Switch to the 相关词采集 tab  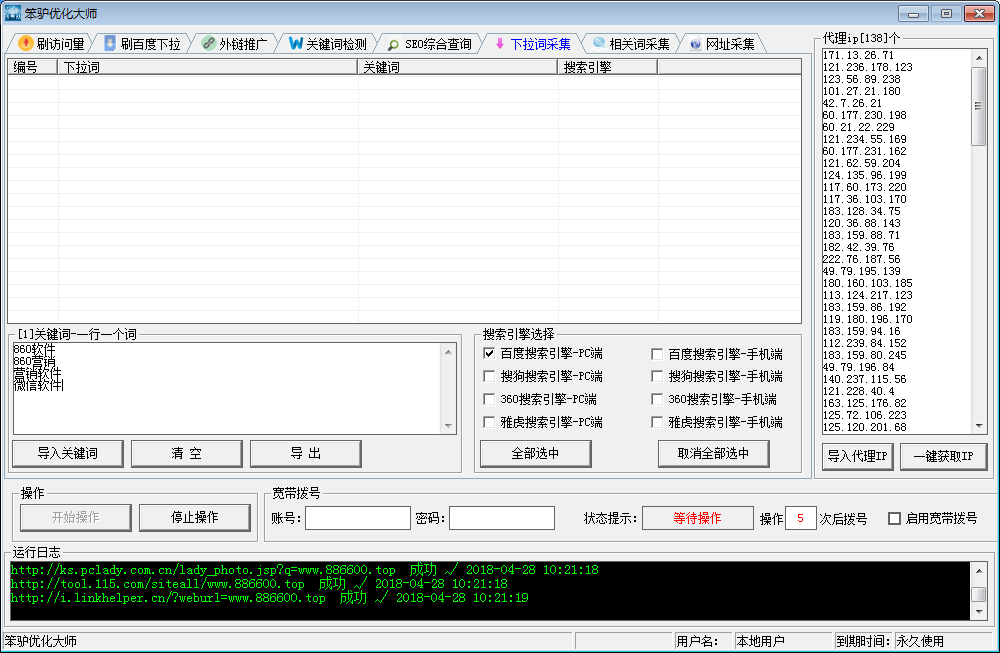(x=632, y=43)
